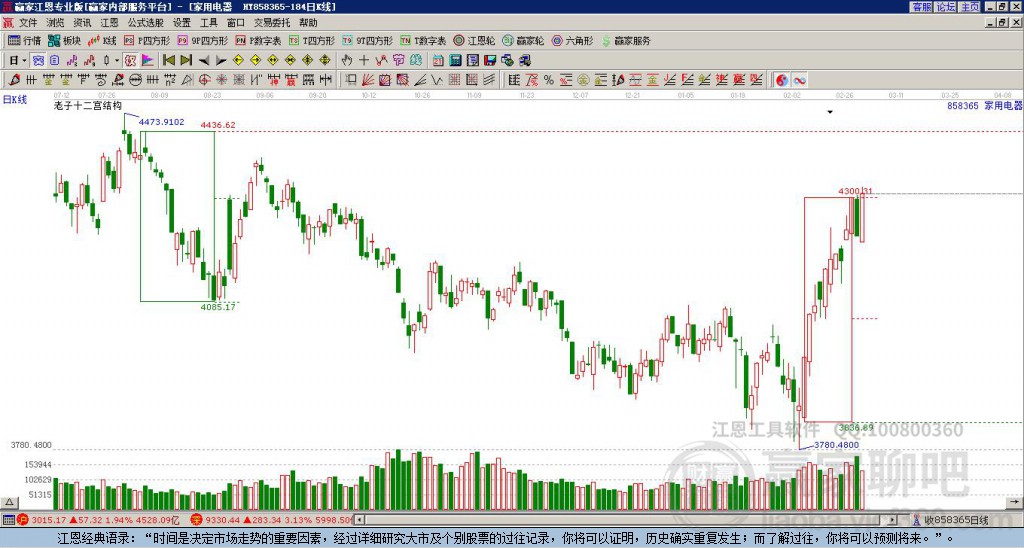This screenshot has height=548, width=1024.
Task: Click the 4085.17 green level label
Action: [x=218, y=306]
